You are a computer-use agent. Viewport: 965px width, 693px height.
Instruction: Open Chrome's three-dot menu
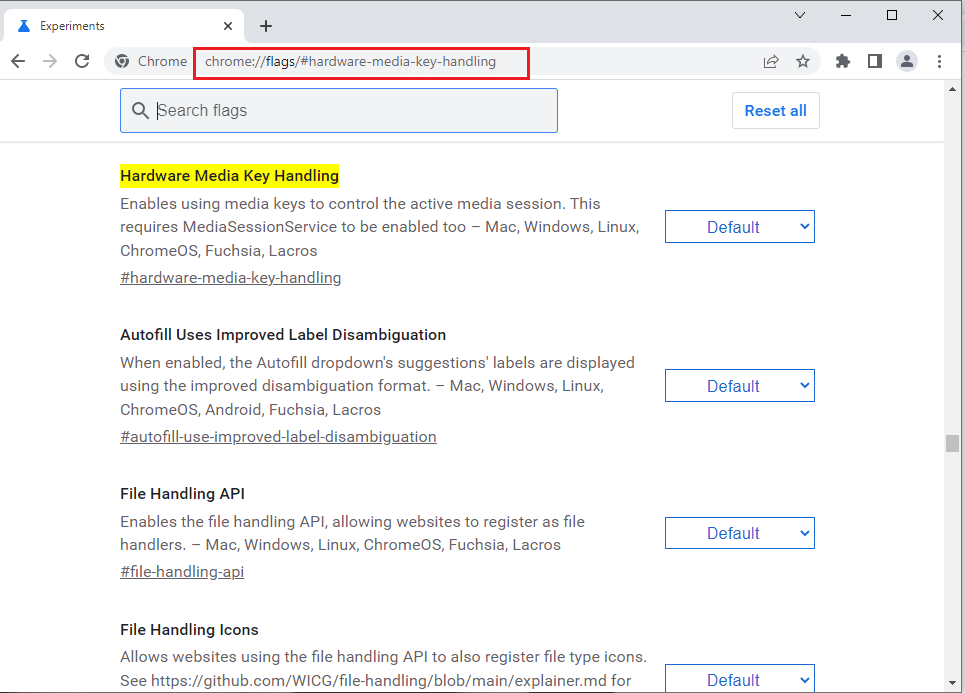pyautogui.click(x=939, y=61)
